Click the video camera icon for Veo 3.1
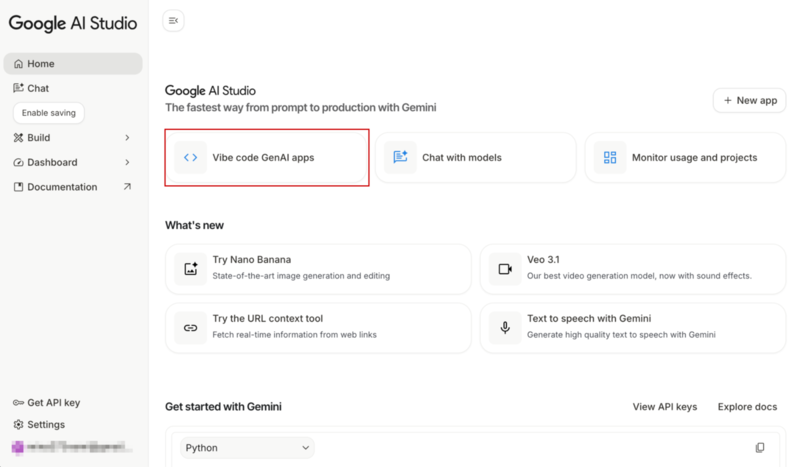 coord(505,269)
